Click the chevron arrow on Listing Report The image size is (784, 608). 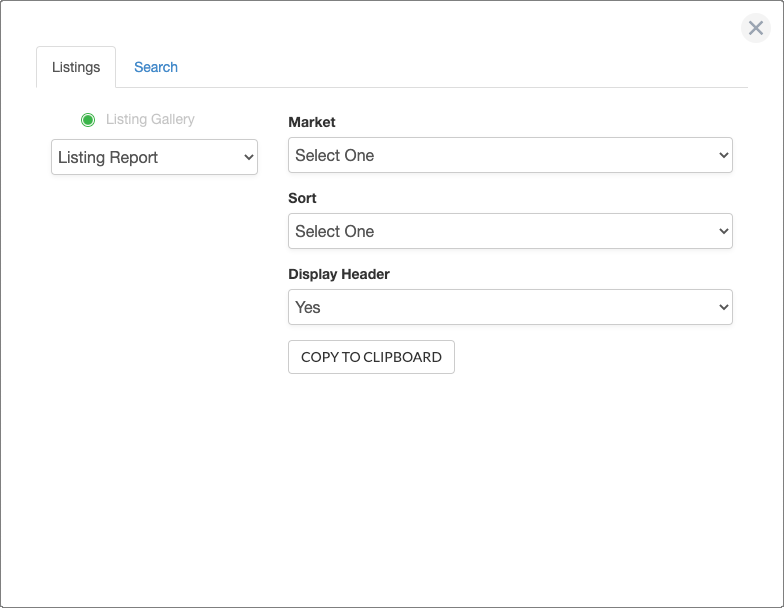point(248,157)
